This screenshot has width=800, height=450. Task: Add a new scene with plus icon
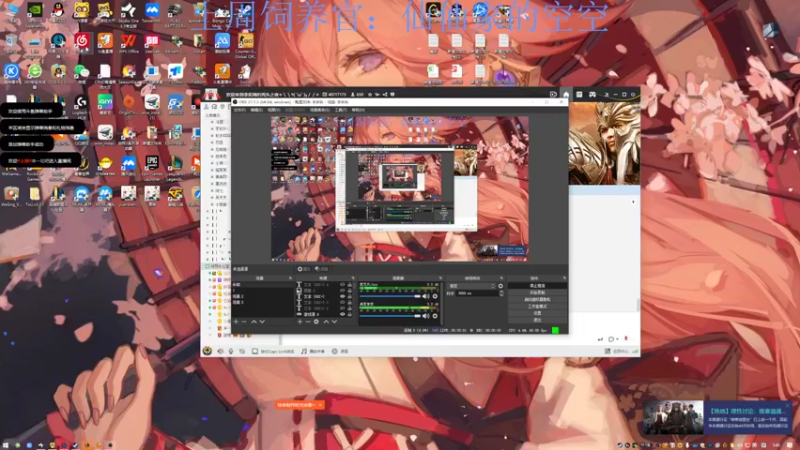[x=236, y=322]
